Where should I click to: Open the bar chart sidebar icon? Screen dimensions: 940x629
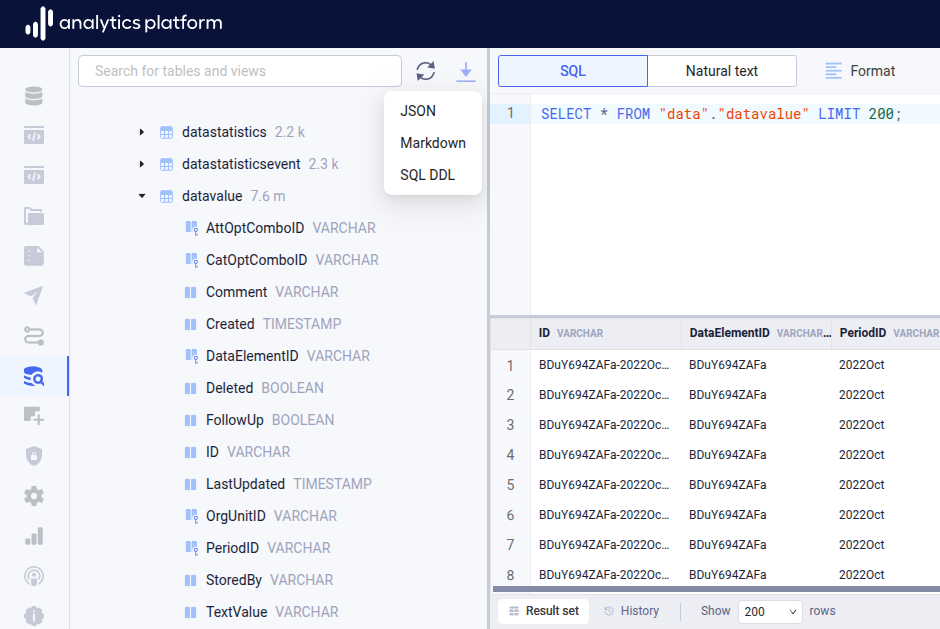[x=34, y=536]
